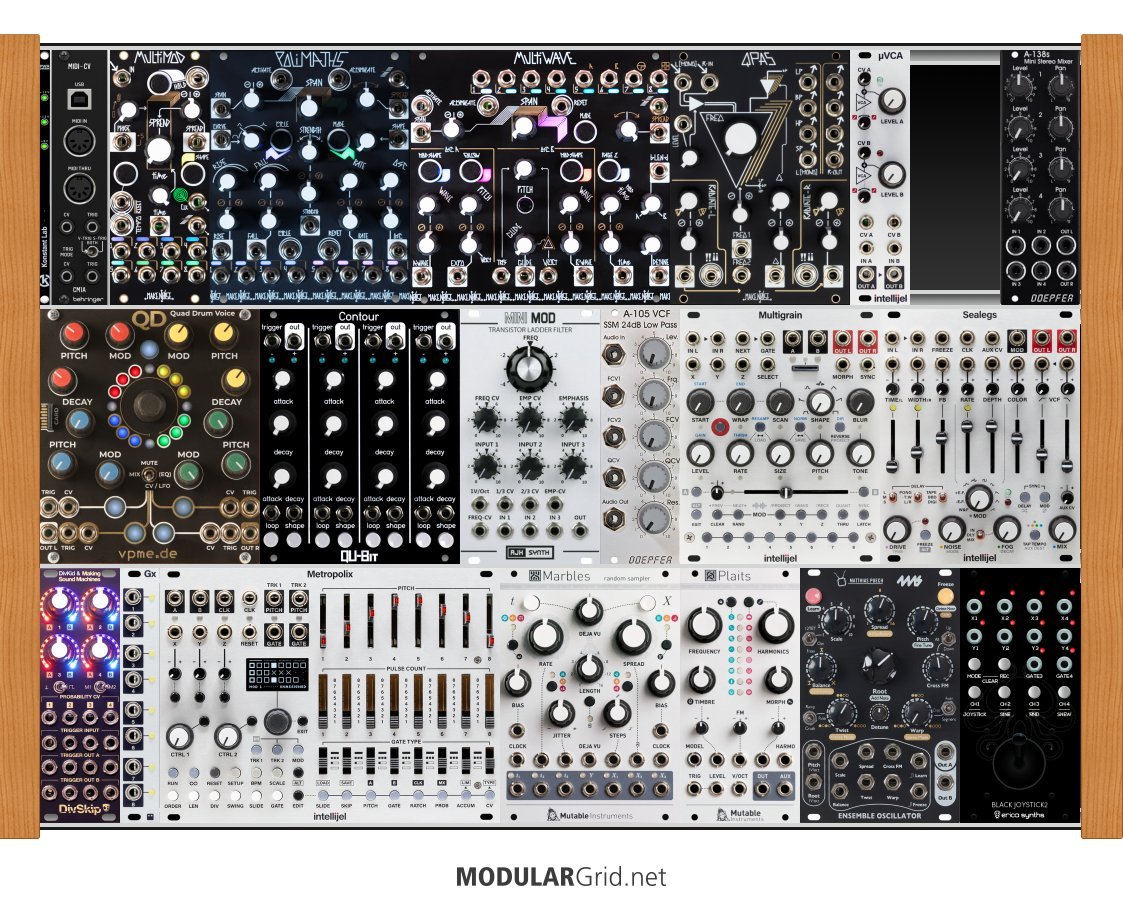Click the top DEJA VU knob on Marbles
1123x898 pixels.
pyautogui.click(x=588, y=611)
